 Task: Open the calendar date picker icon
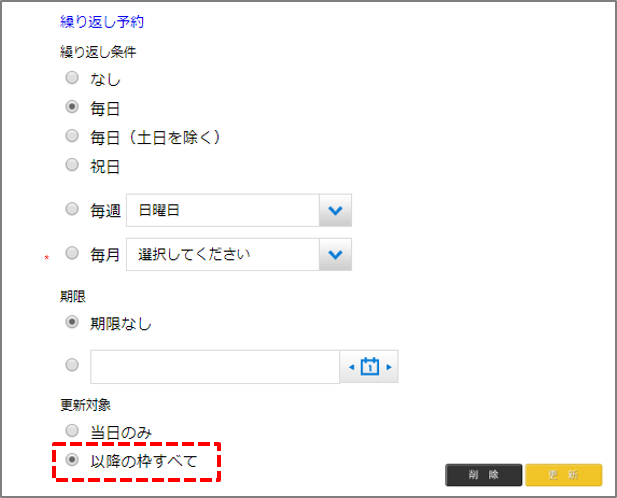370,367
